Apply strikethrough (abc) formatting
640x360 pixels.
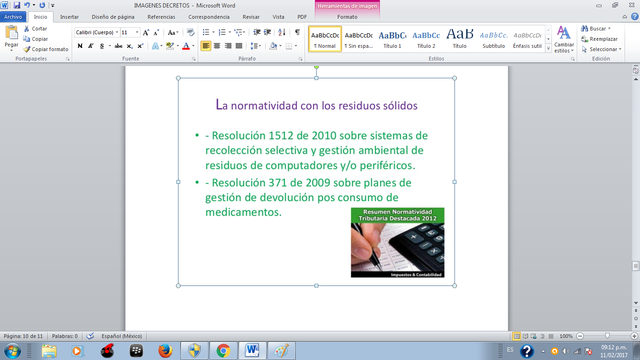pyautogui.click(x=118, y=46)
